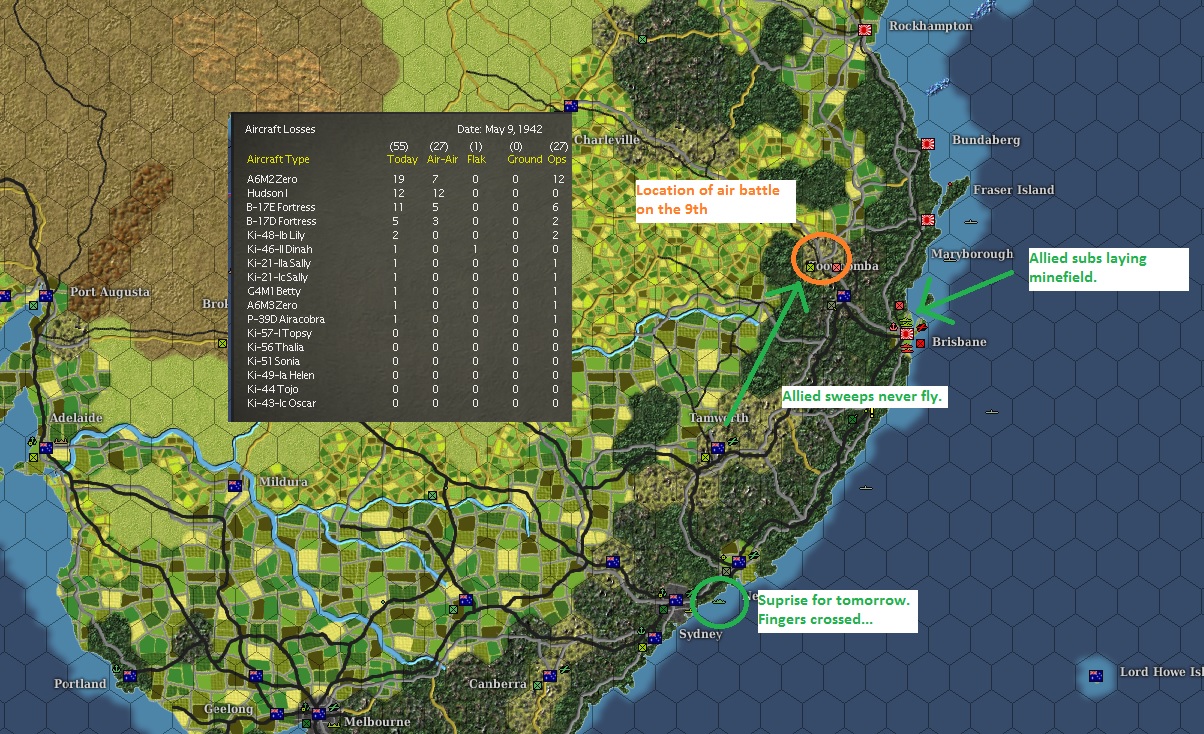Click the Ki-21-IIa Sally row
Image resolution: width=1204 pixels, height=734 pixels.
pyautogui.click(x=404, y=263)
